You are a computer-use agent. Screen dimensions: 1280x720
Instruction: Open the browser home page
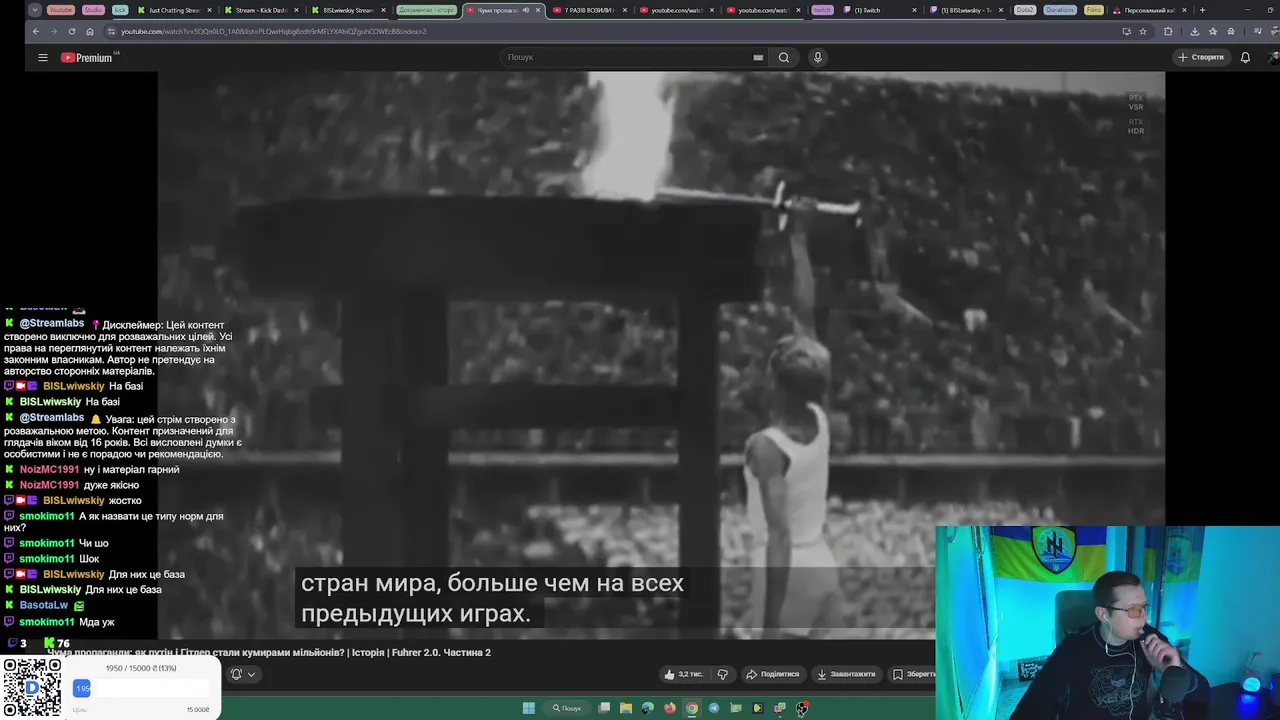(x=89, y=31)
